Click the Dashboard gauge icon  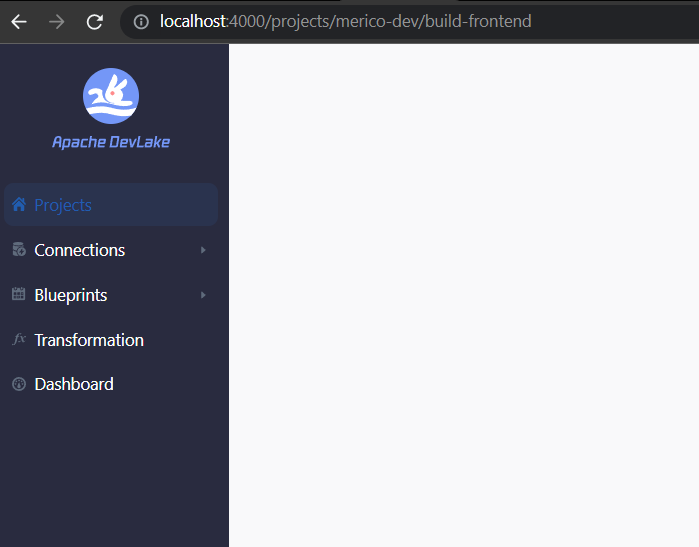tap(19, 384)
